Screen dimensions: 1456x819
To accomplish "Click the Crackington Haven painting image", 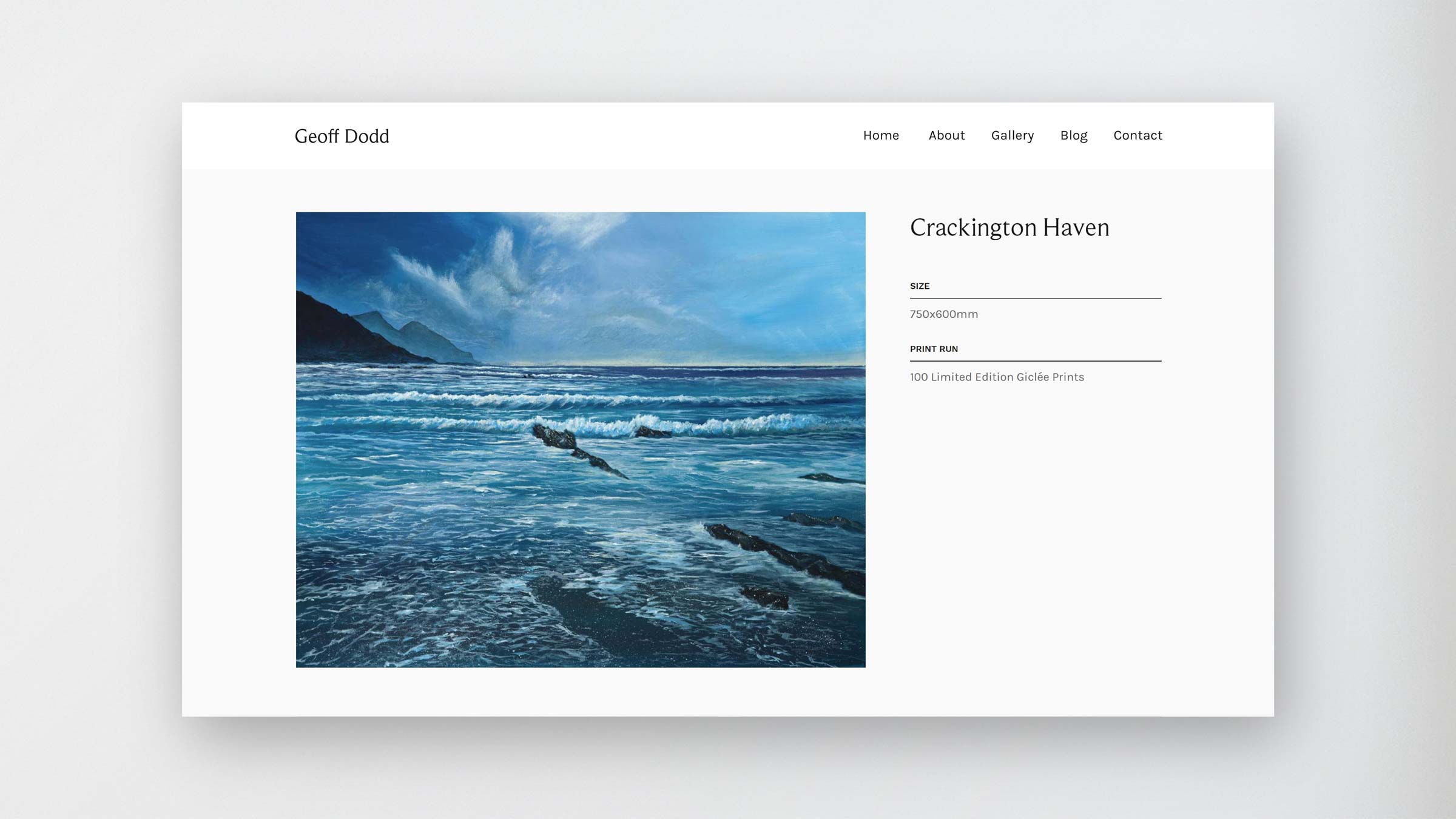I will pos(580,439).
